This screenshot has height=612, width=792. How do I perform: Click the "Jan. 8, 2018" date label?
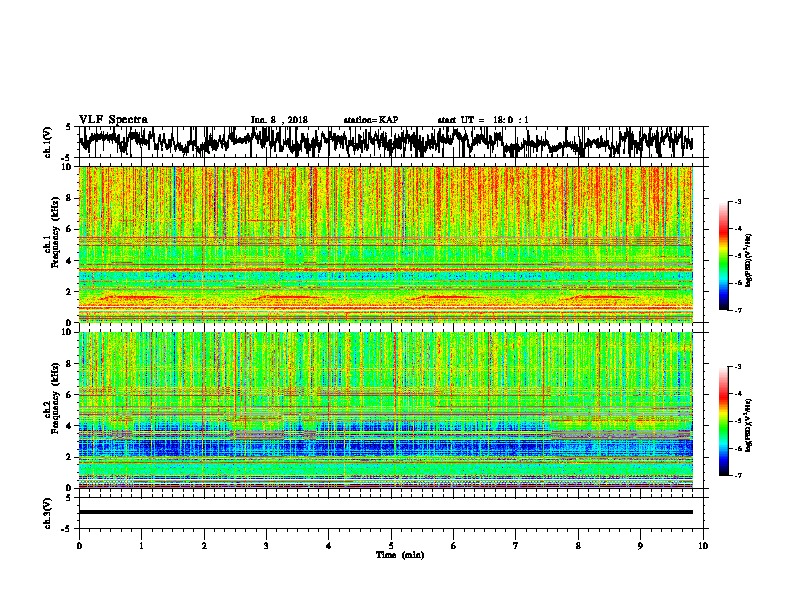279,120
